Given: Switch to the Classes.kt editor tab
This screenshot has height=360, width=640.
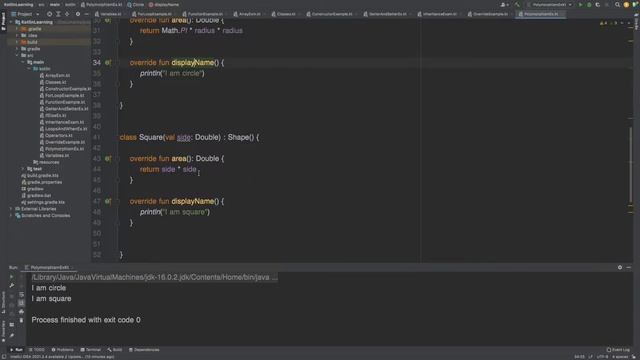Looking at the screenshot, I should 285,14.
